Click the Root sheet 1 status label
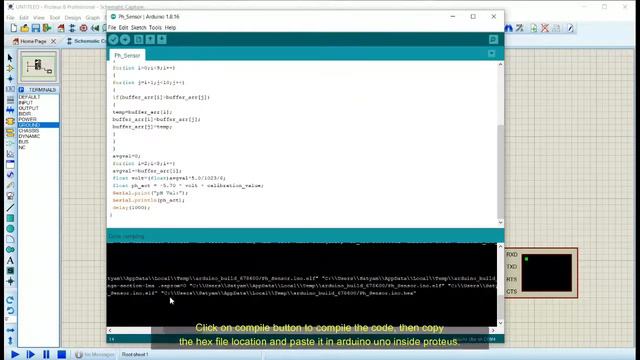640x360 pixels. click(x=135, y=355)
